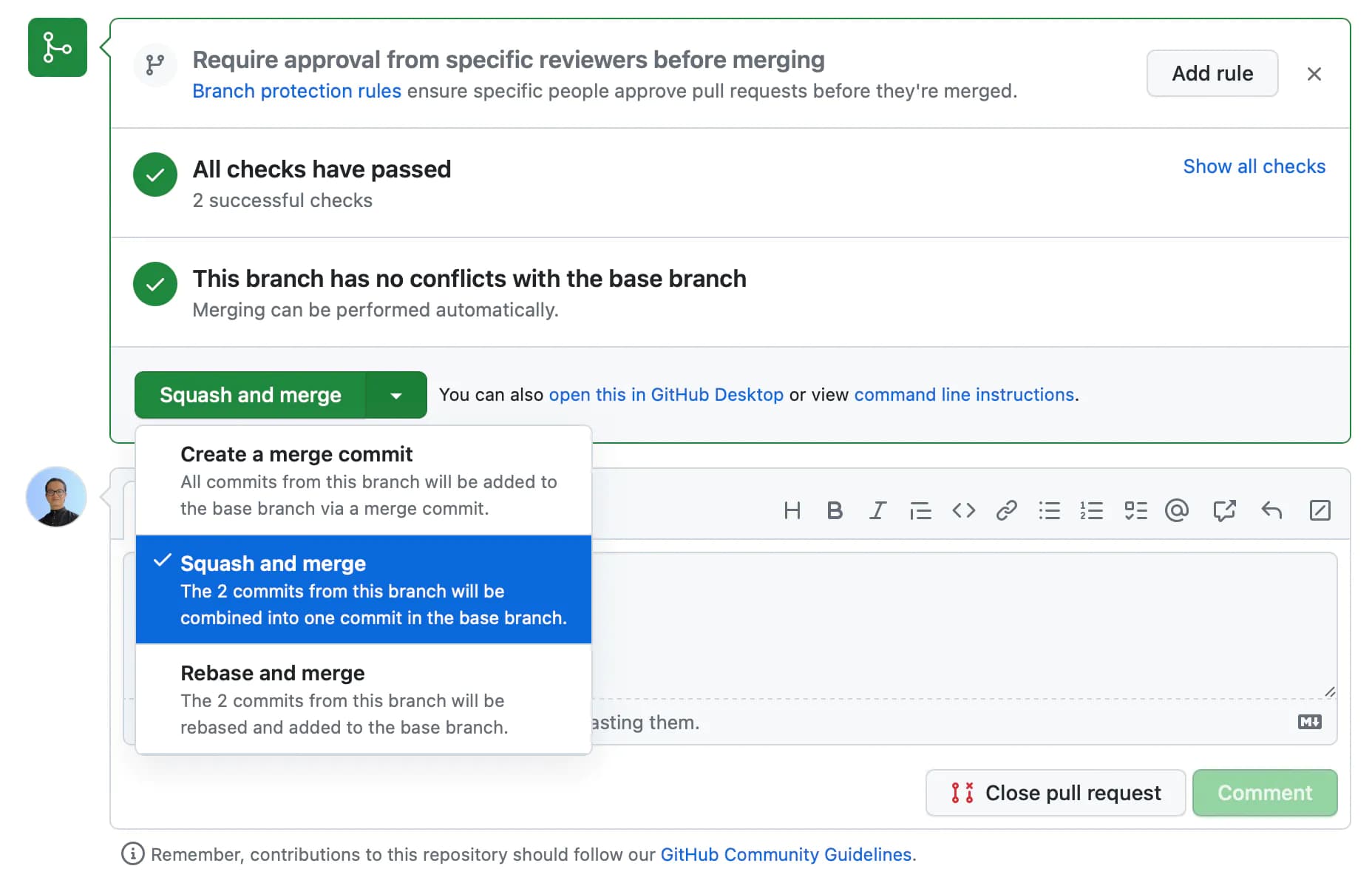Image resolution: width=1372 pixels, height=883 pixels.
Task: Insert a heading in the comment box
Action: [792, 510]
